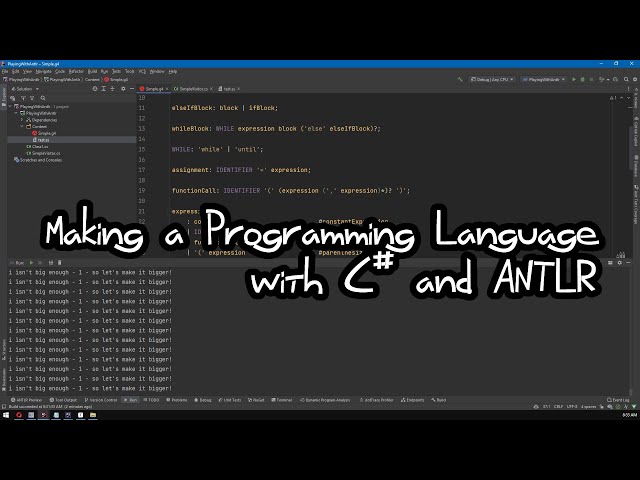Viewport: 640px width, 480px height.
Task: Collapse the PlayingWithAntlr solution root node
Action: click(x=11, y=107)
